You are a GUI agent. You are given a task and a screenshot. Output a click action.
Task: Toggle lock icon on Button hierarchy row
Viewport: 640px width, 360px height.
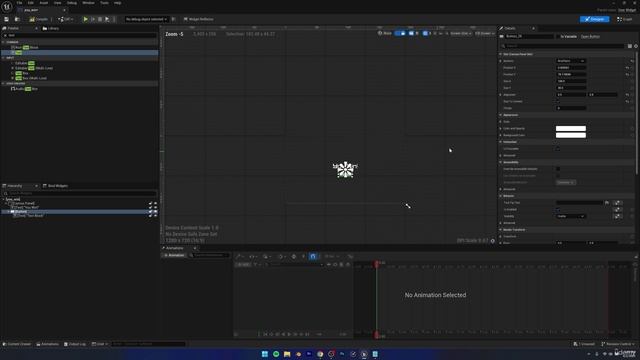pos(150,212)
